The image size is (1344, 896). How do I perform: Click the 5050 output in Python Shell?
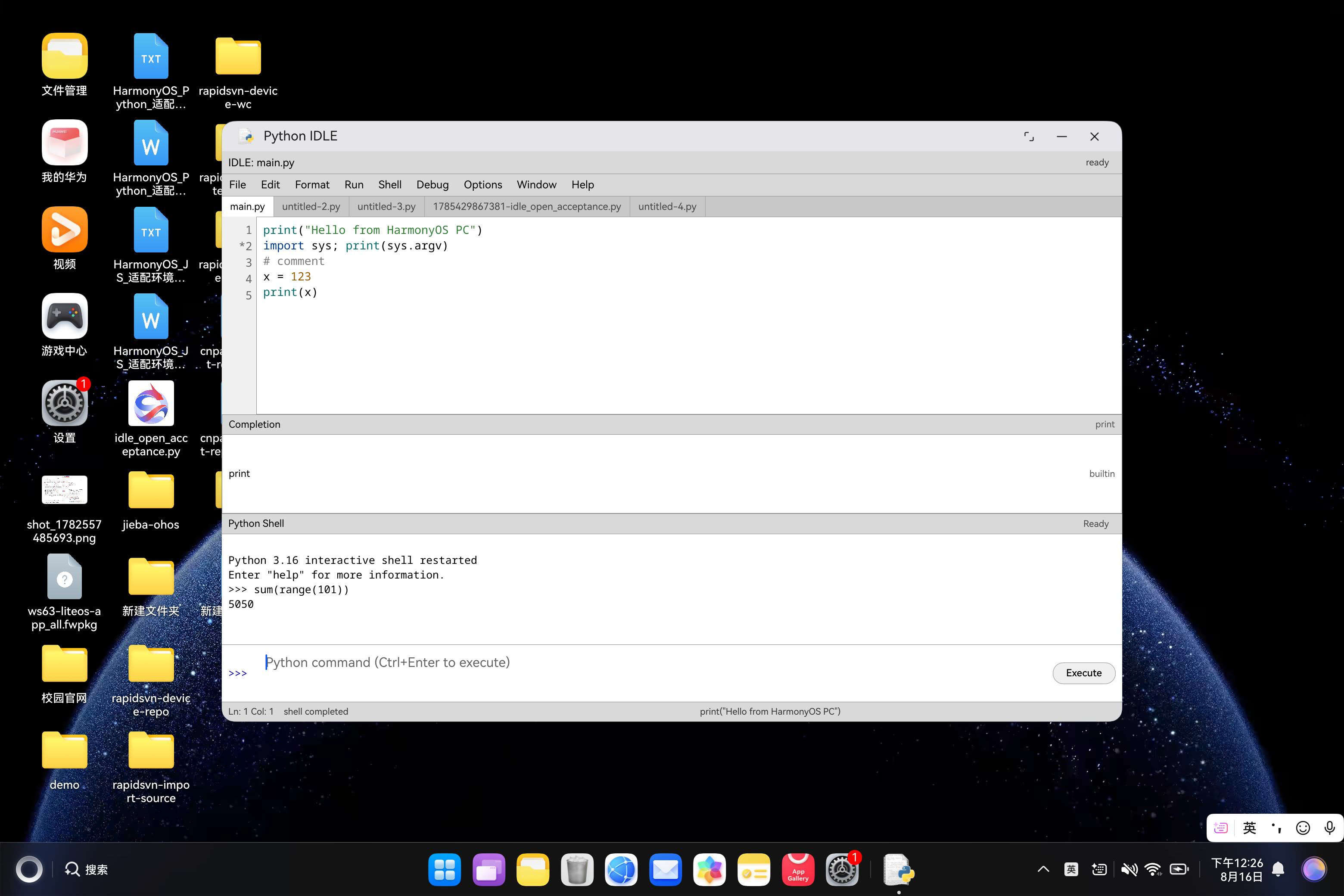(x=241, y=604)
